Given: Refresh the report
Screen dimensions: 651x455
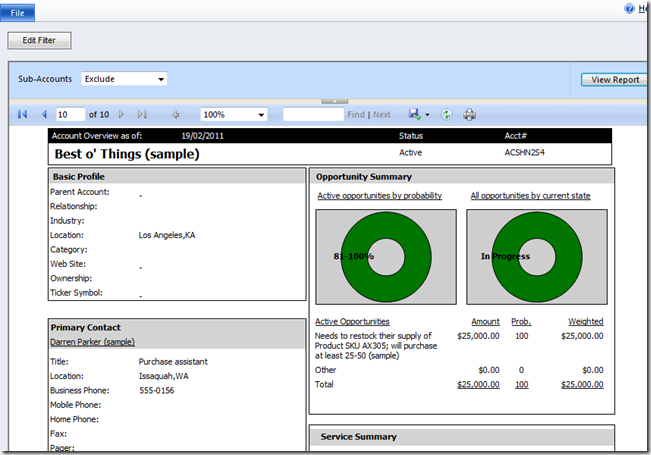Looking at the screenshot, I should [447, 115].
